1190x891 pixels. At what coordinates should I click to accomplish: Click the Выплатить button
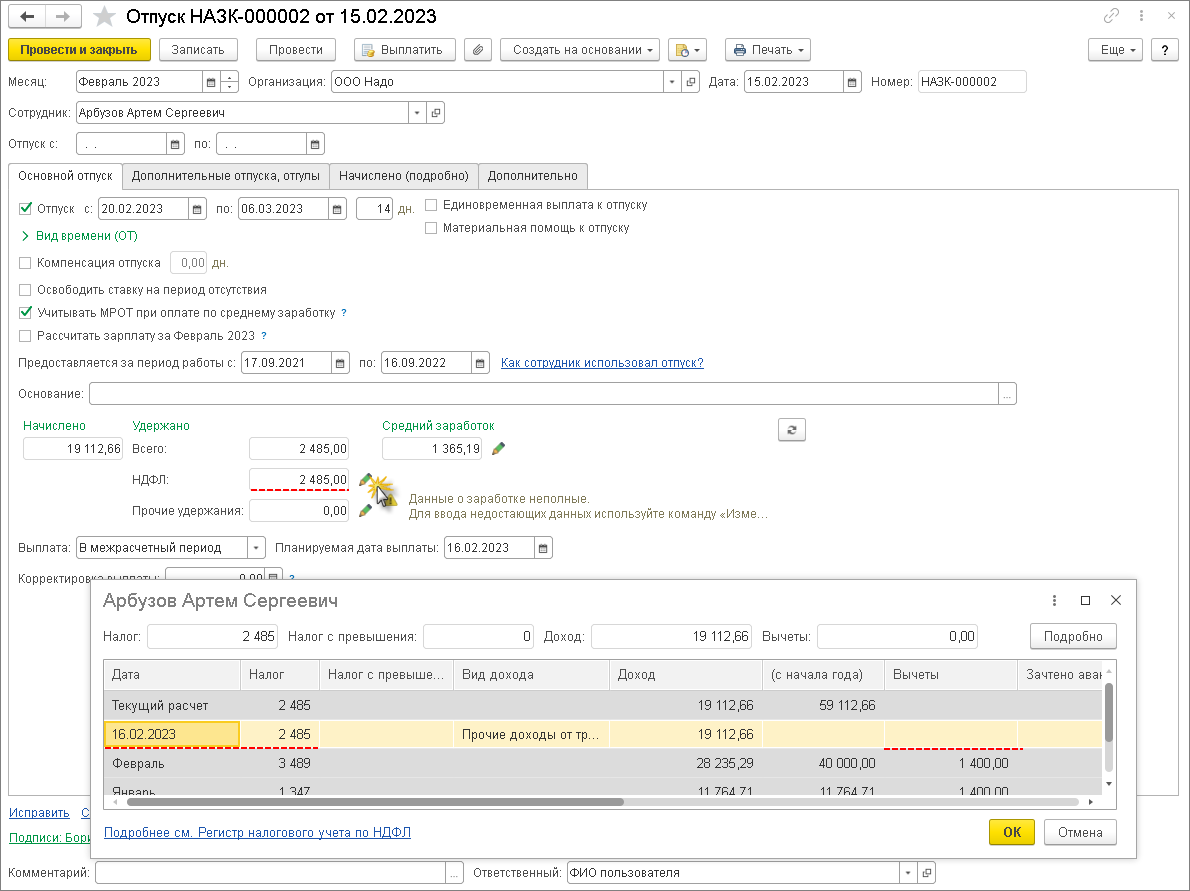coord(405,50)
